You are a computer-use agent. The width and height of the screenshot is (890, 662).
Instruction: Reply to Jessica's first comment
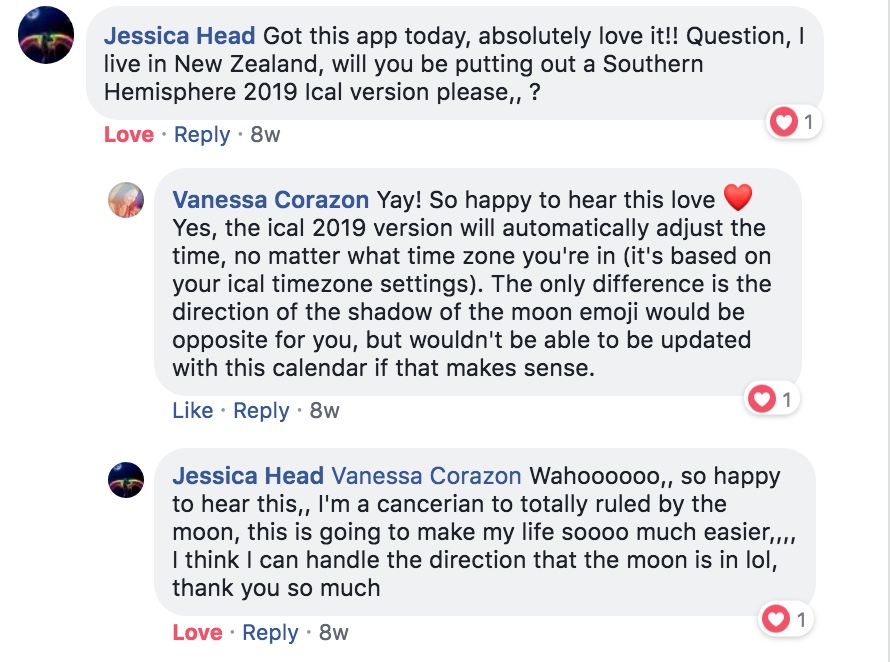tap(202, 135)
